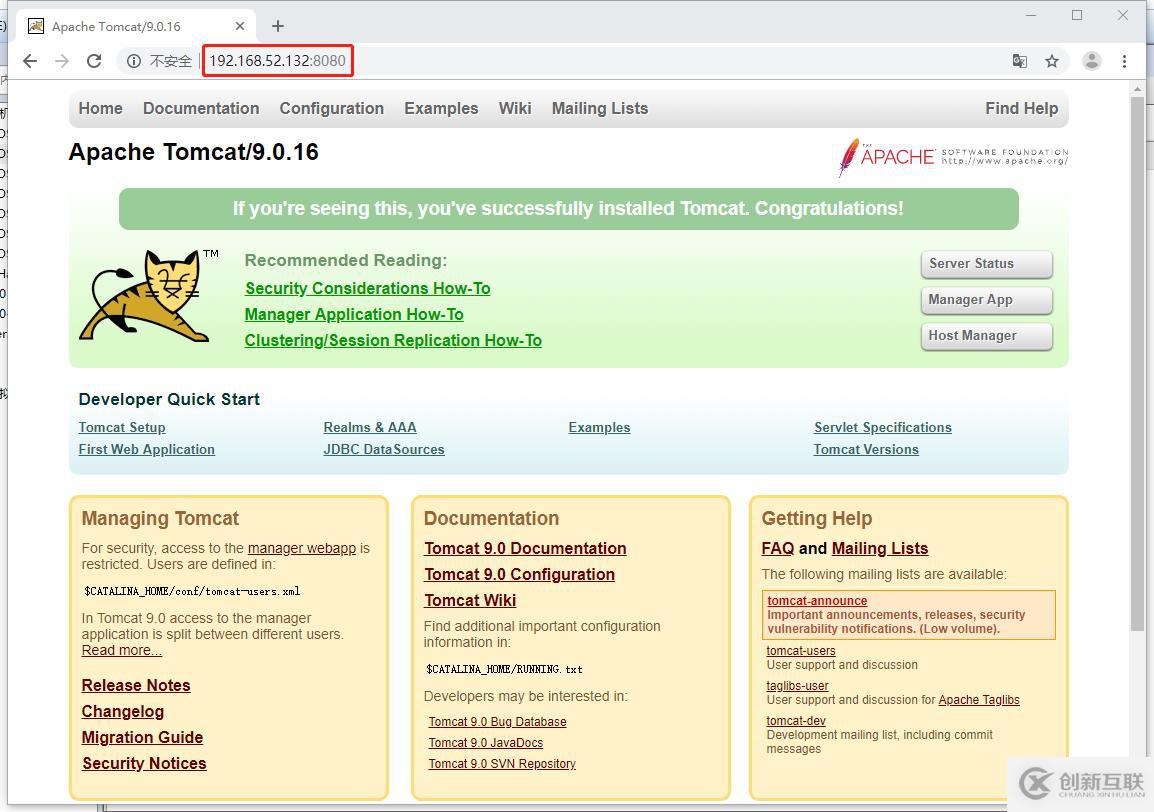Open a new browser tab
Screen dimensions: 1154x812
pyautogui.click(x=278, y=26)
